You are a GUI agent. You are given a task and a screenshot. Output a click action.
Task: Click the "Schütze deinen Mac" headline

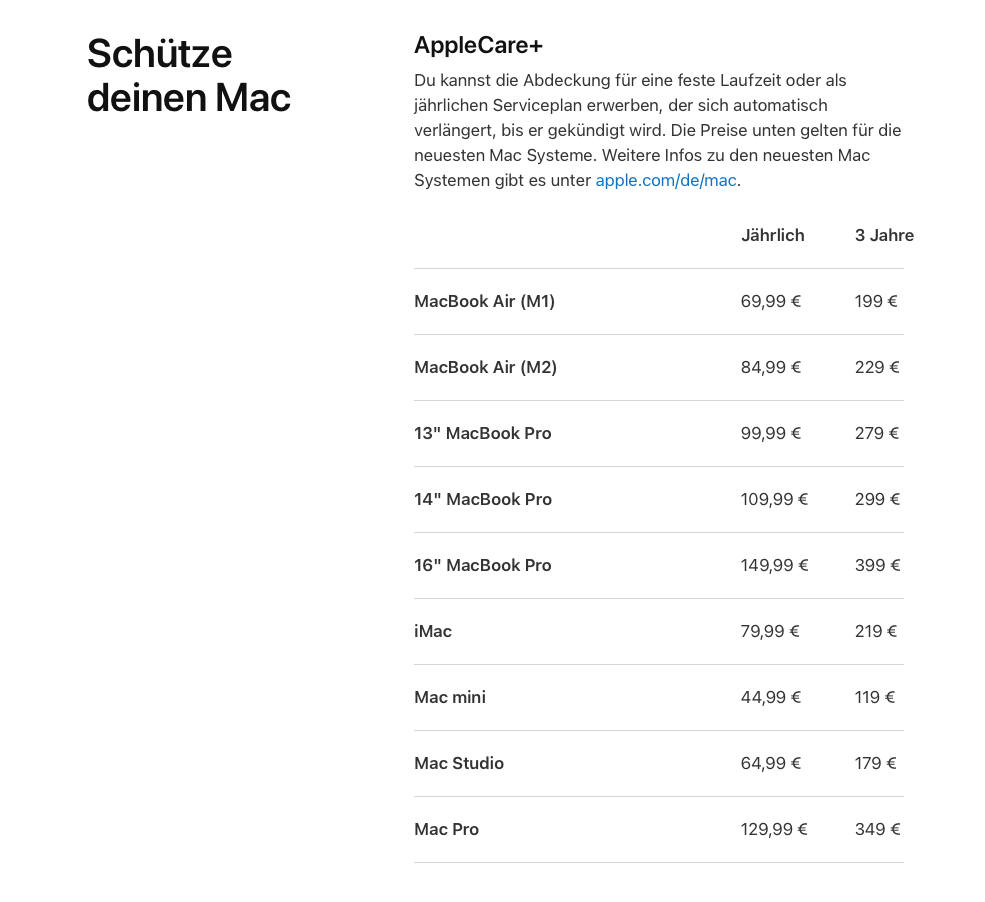click(188, 75)
